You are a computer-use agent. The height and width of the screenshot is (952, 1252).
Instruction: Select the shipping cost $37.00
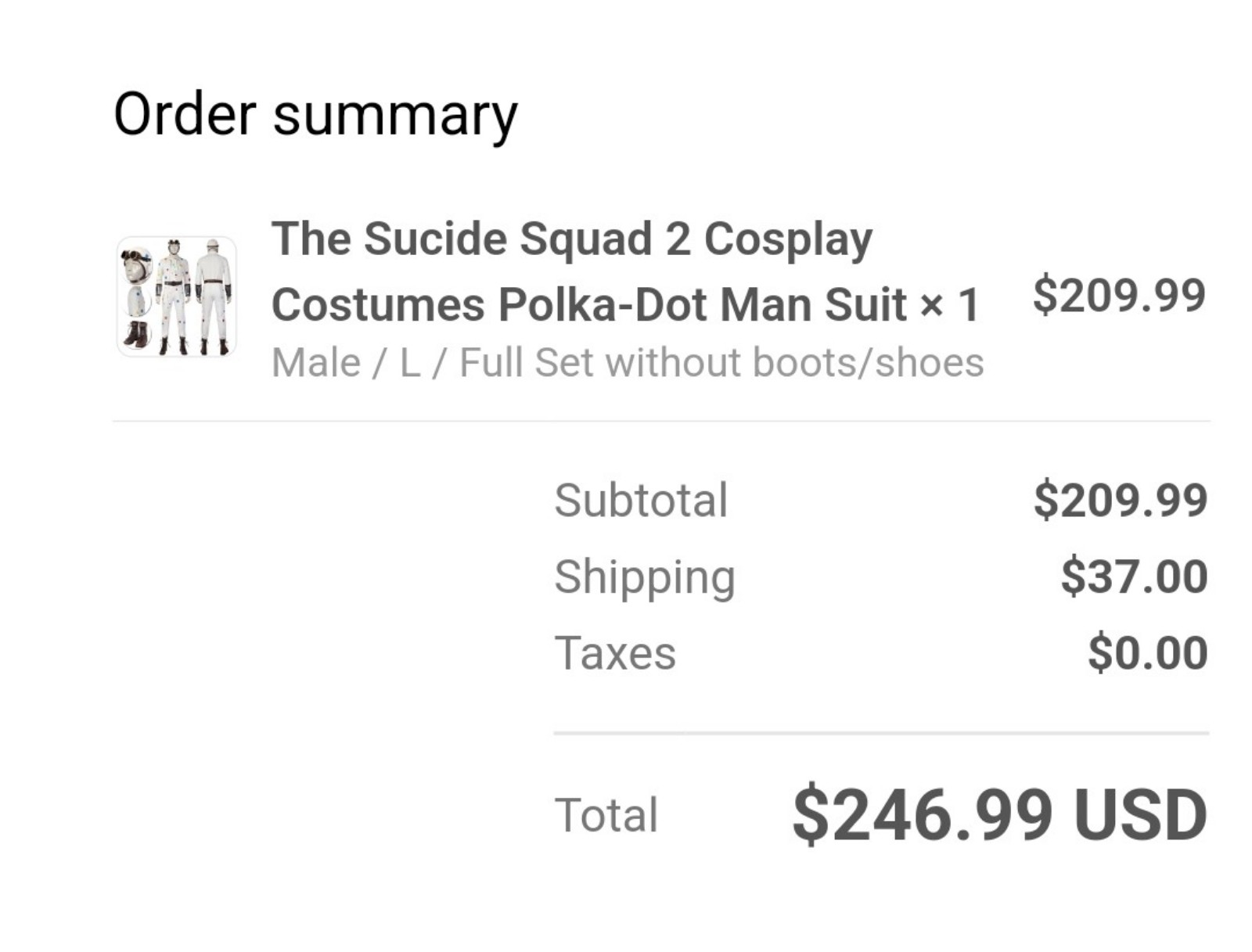(1134, 577)
